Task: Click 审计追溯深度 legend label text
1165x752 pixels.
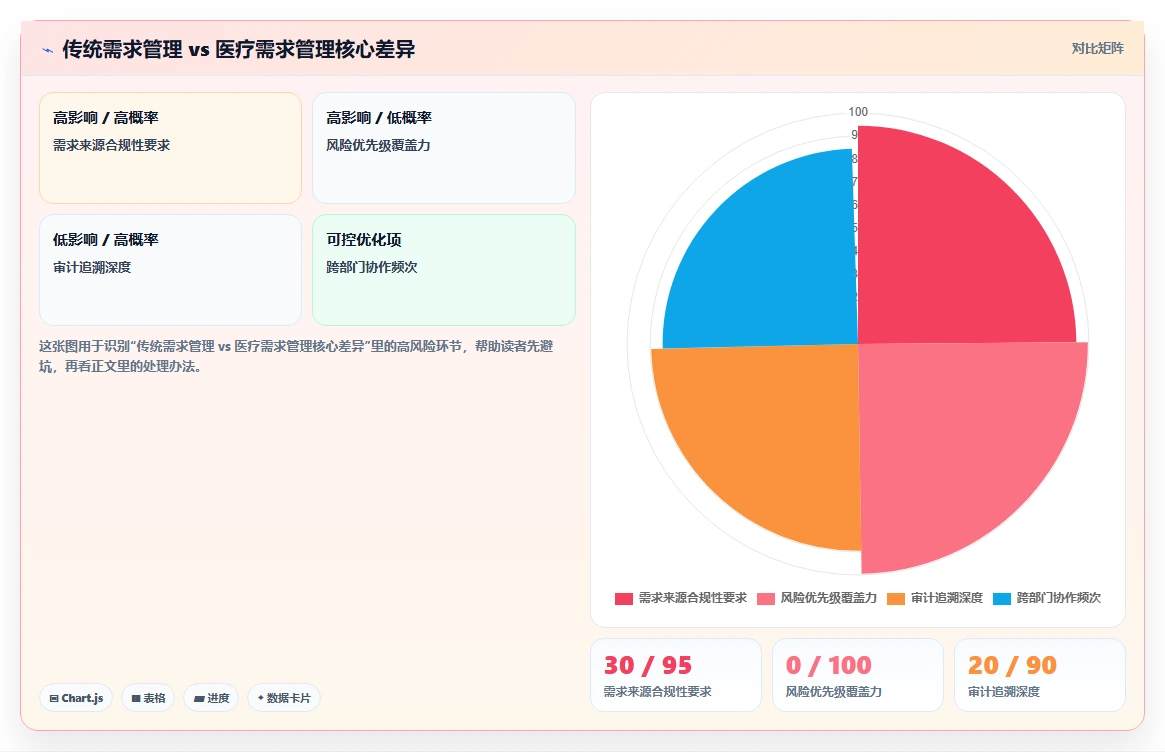Action: click(947, 597)
